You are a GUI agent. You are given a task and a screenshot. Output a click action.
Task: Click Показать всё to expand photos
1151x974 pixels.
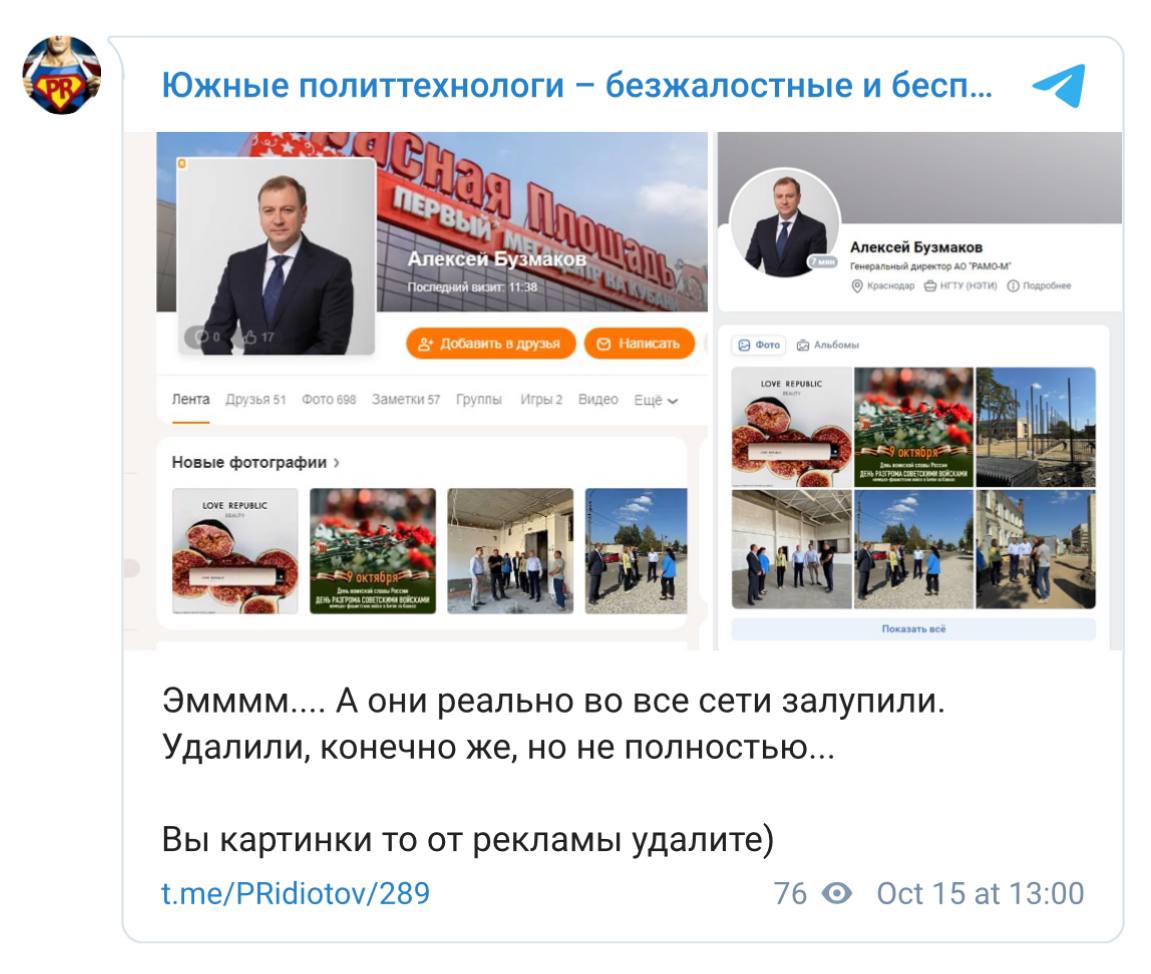[x=913, y=629]
